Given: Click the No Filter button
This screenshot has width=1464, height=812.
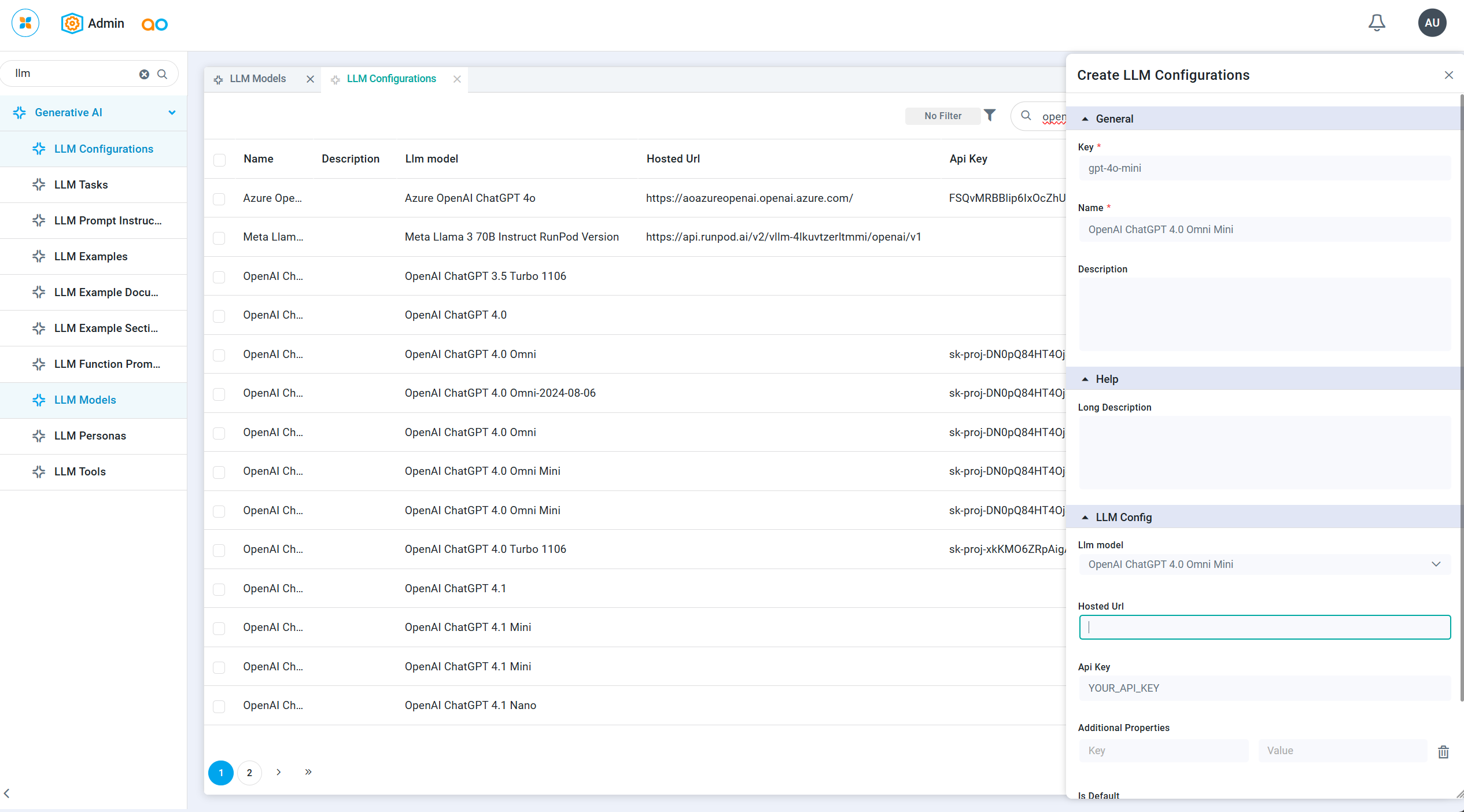Looking at the screenshot, I should pyautogui.click(x=943, y=116).
